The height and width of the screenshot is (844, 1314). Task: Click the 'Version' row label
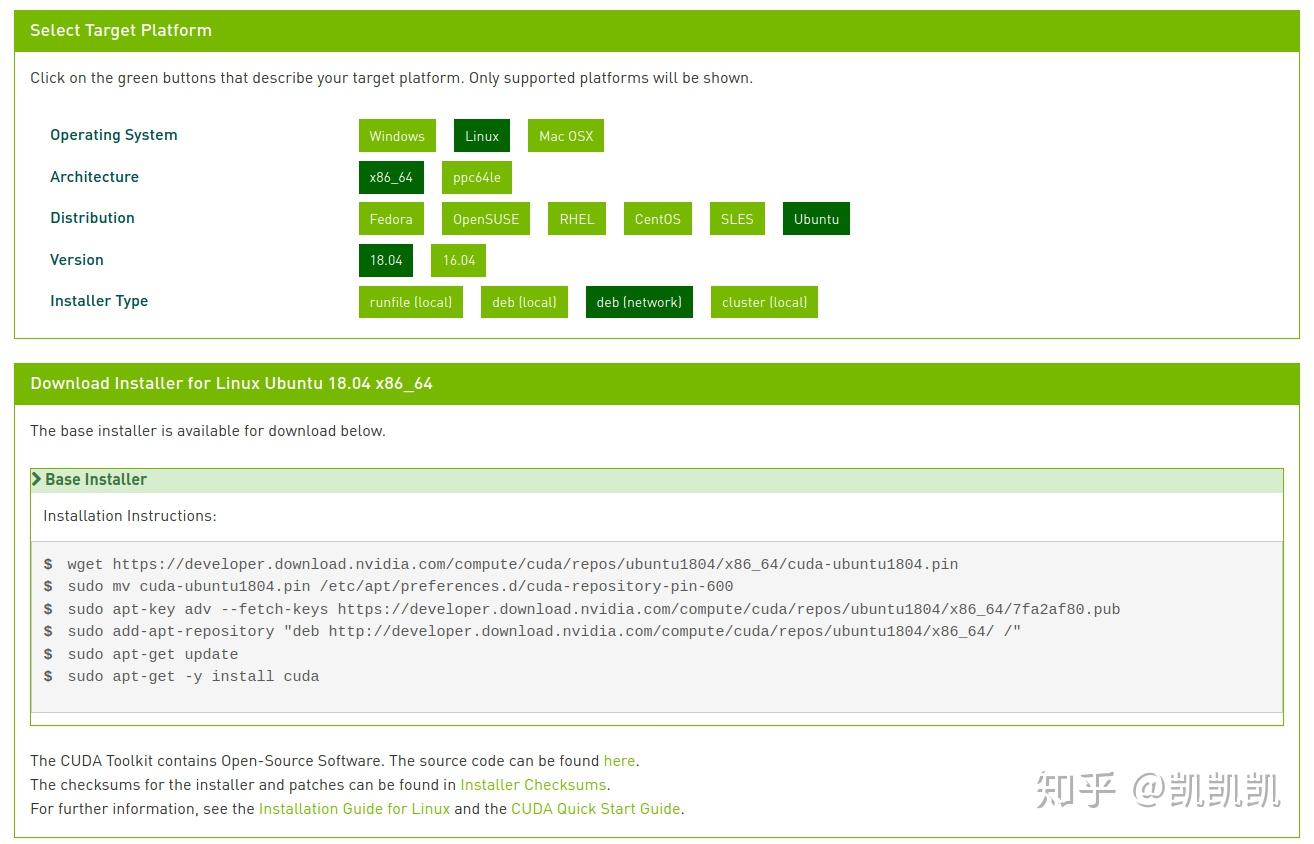click(x=77, y=260)
